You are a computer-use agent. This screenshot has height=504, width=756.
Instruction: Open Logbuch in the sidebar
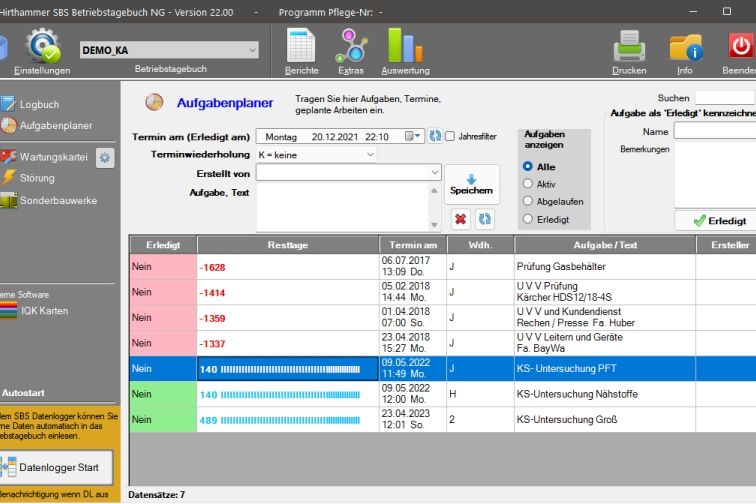tap(39, 104)
